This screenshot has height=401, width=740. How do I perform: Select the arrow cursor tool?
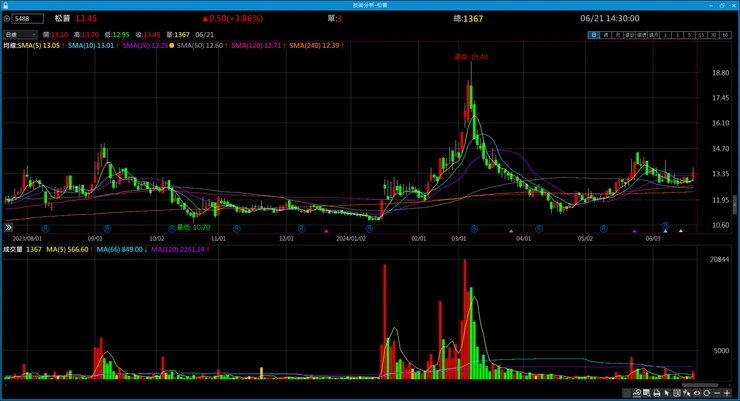pyautogui.click(x=667, y=393)
